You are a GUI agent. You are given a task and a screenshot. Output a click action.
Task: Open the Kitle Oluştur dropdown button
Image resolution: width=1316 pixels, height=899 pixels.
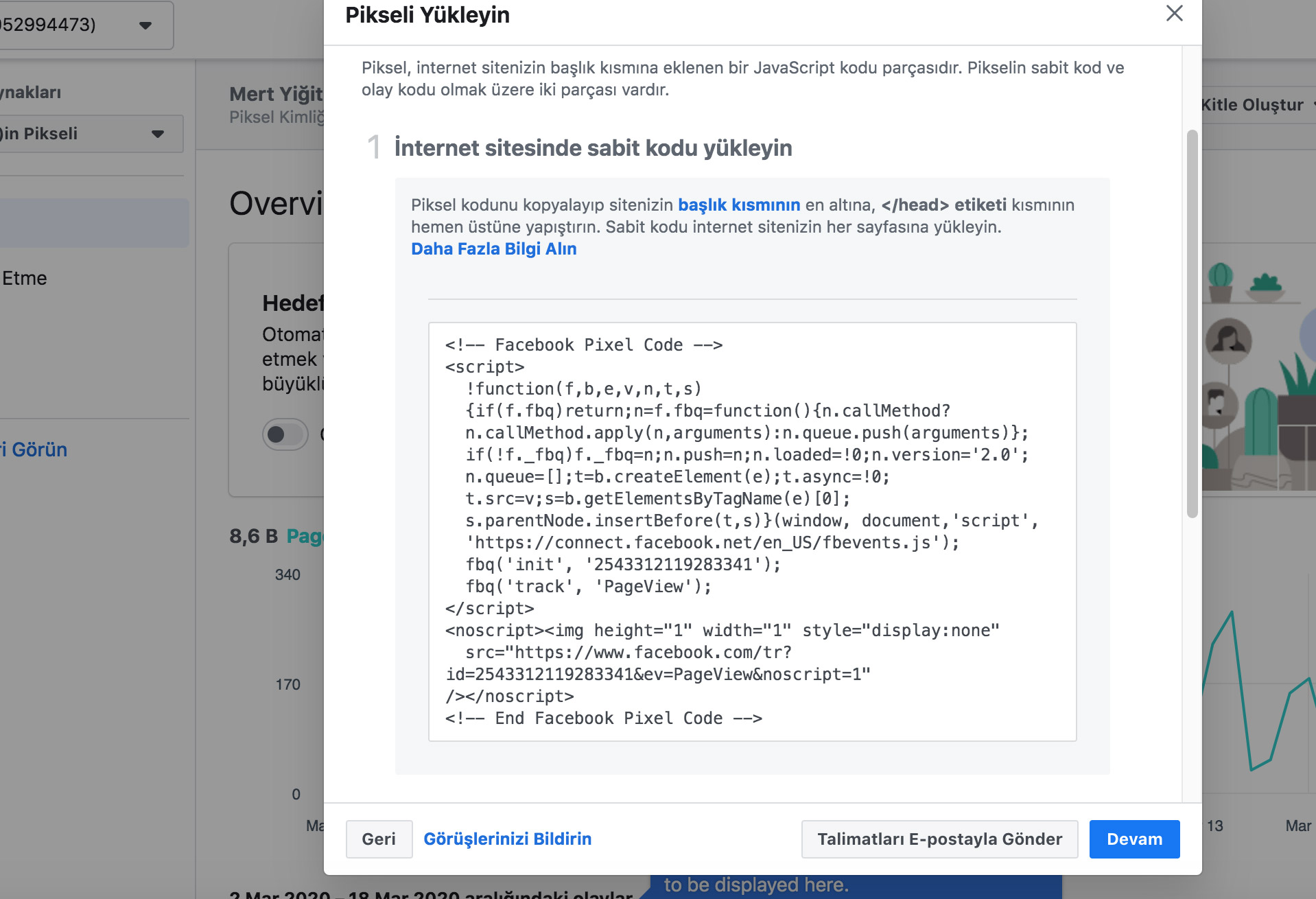click(1257, 104)
